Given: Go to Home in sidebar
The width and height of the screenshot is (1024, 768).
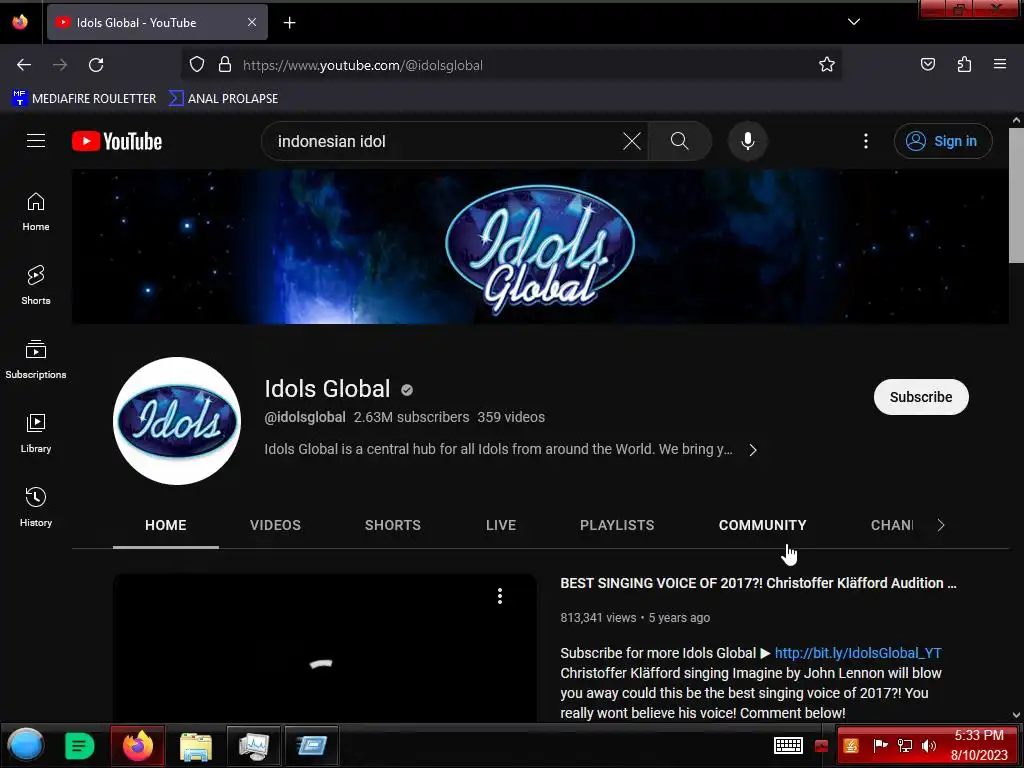Looking at the screenshot, I should coord(36,212).
